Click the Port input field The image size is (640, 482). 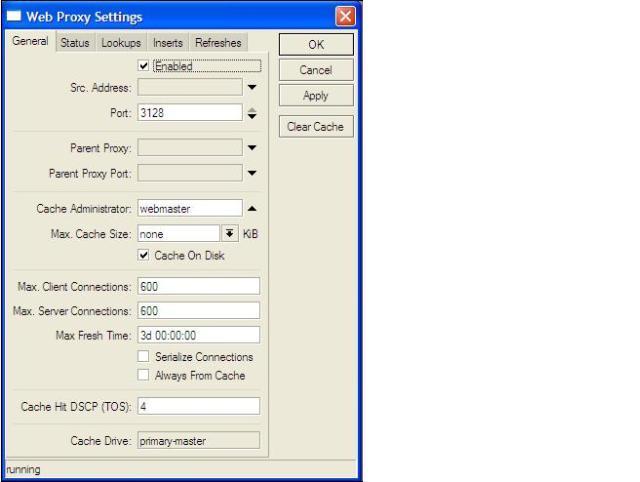tap(190, 113)
